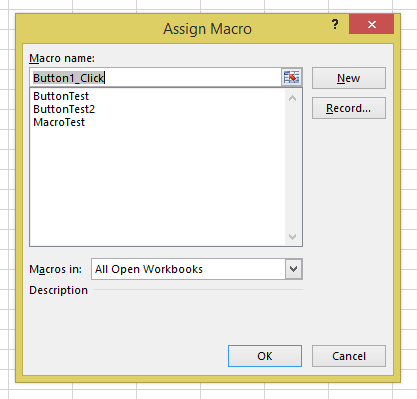Click into the Macro name input field
The image size is (417, 399).
[x=156, y=78]
